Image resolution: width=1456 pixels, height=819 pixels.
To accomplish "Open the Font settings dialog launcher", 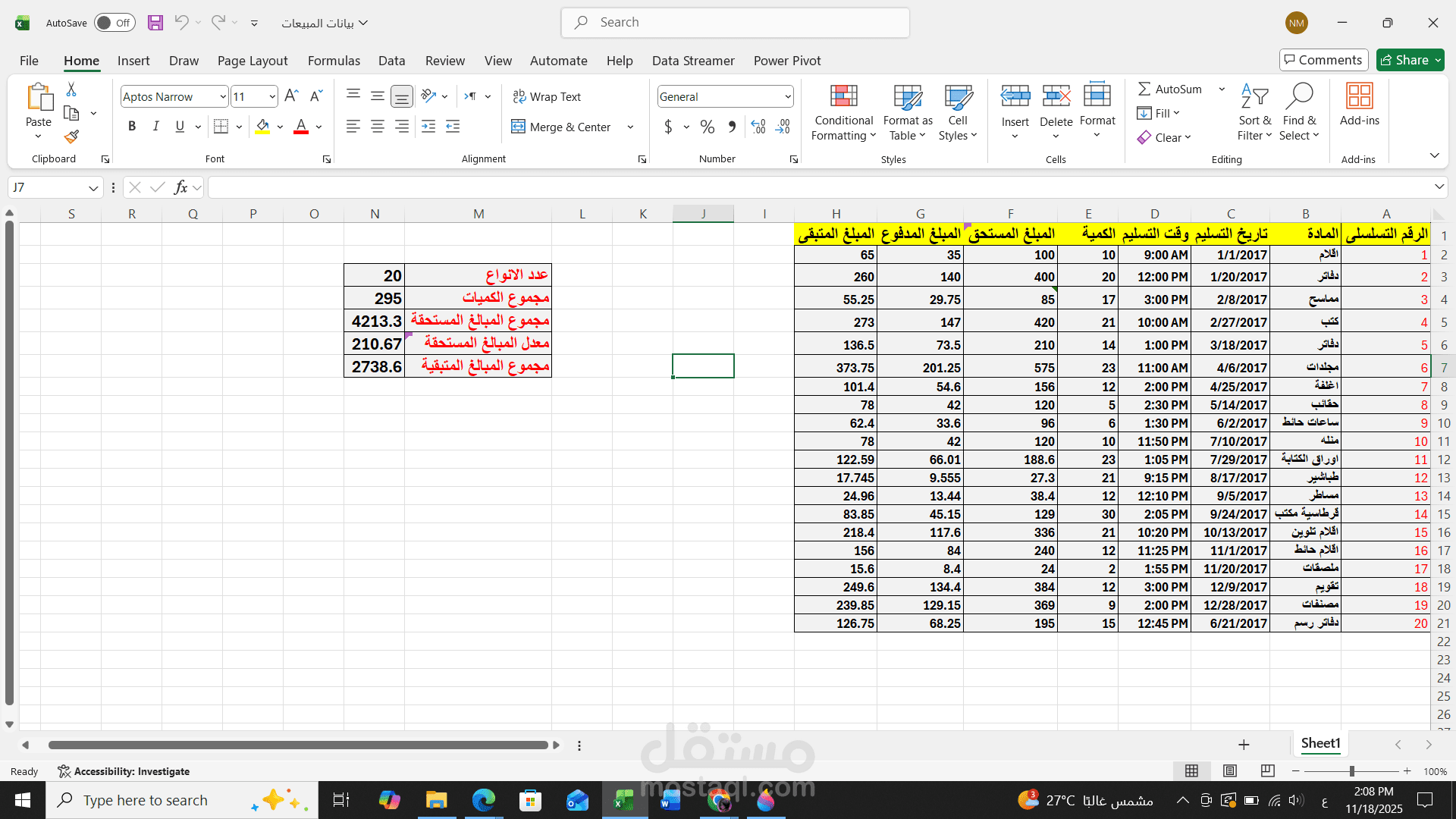I will tap(327, 159).
